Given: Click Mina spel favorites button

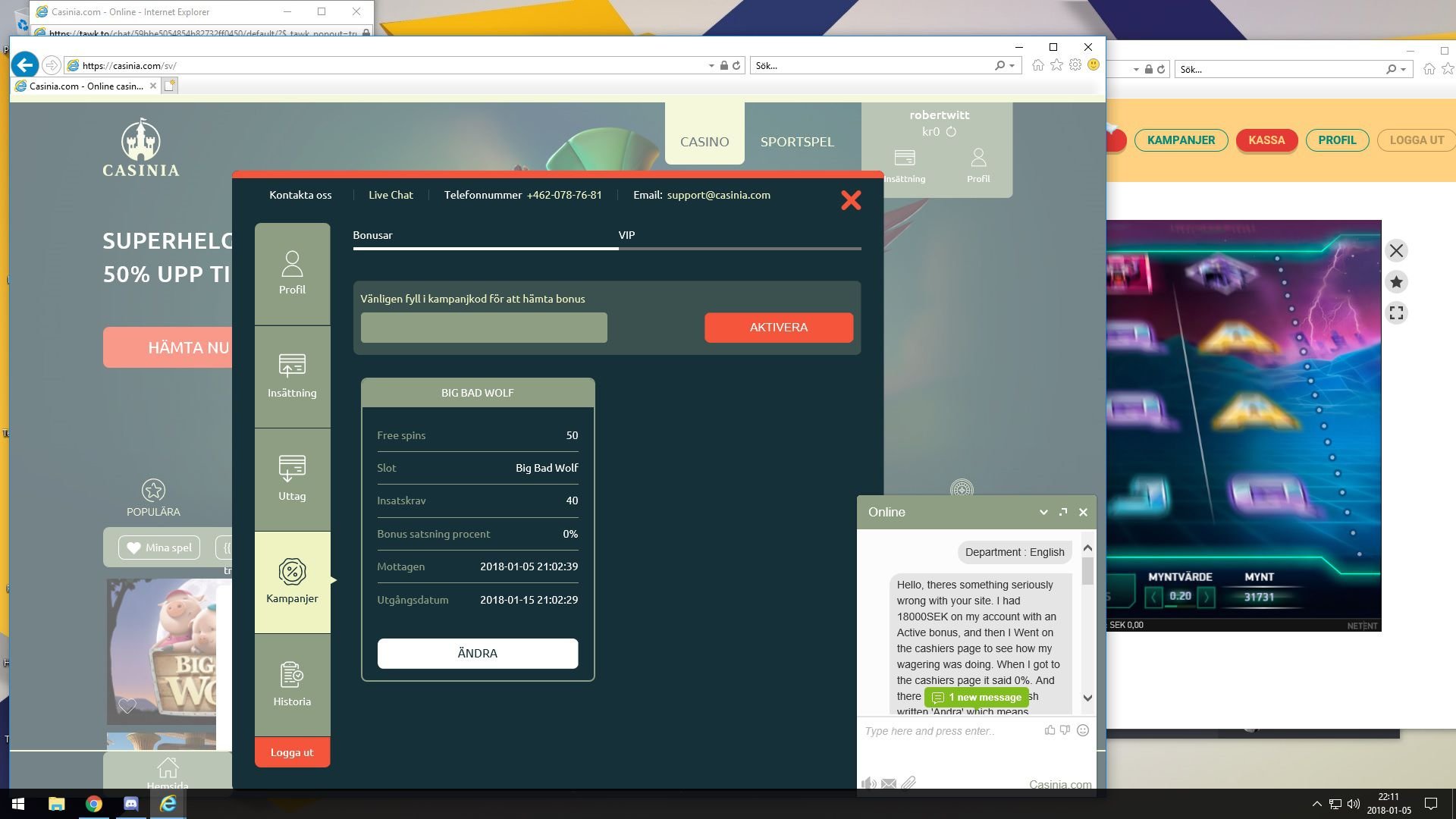Looking at the screenshot, I should pos(159,548).
